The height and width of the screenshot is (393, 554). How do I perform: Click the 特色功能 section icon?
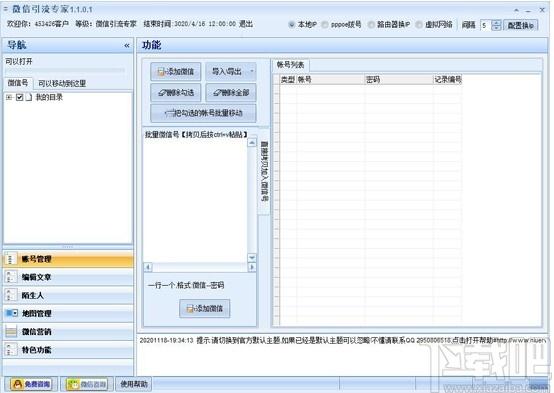[11, 350]
